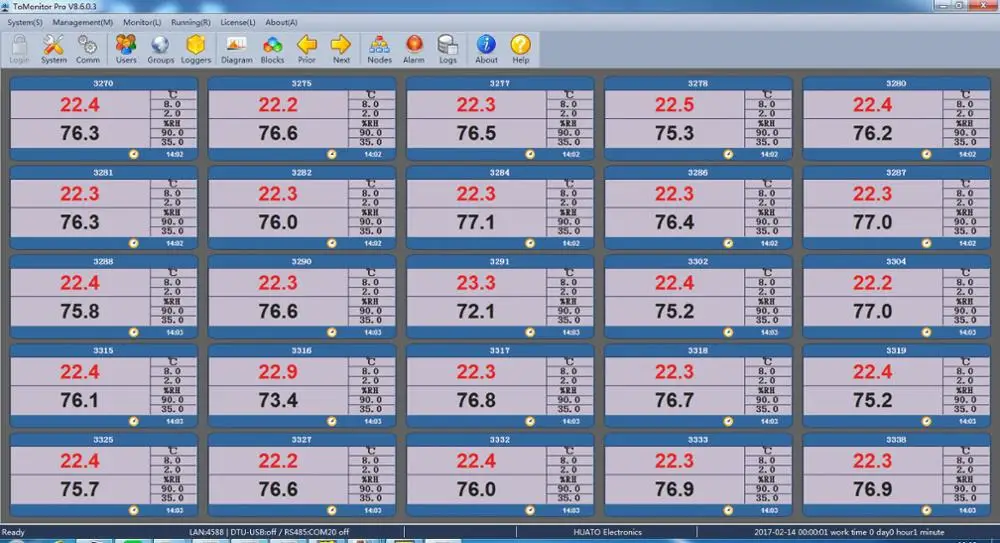
Task: Open the Logs toolbar icon
Action: [x=448, y=47]
